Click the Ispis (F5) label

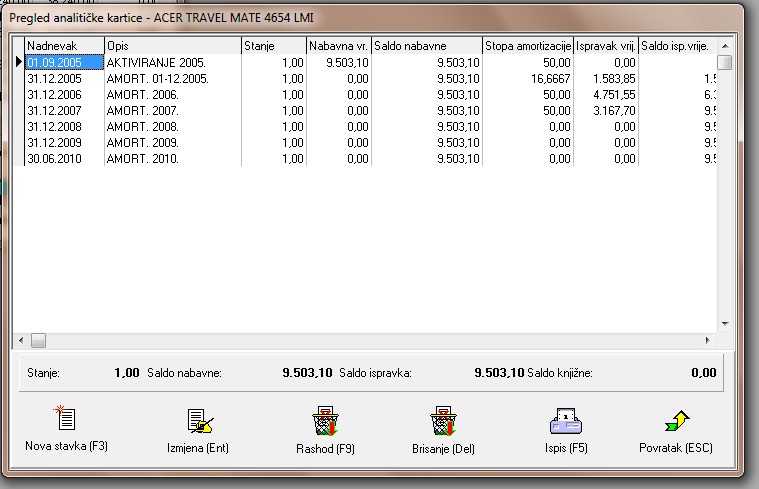pos(566,448)
